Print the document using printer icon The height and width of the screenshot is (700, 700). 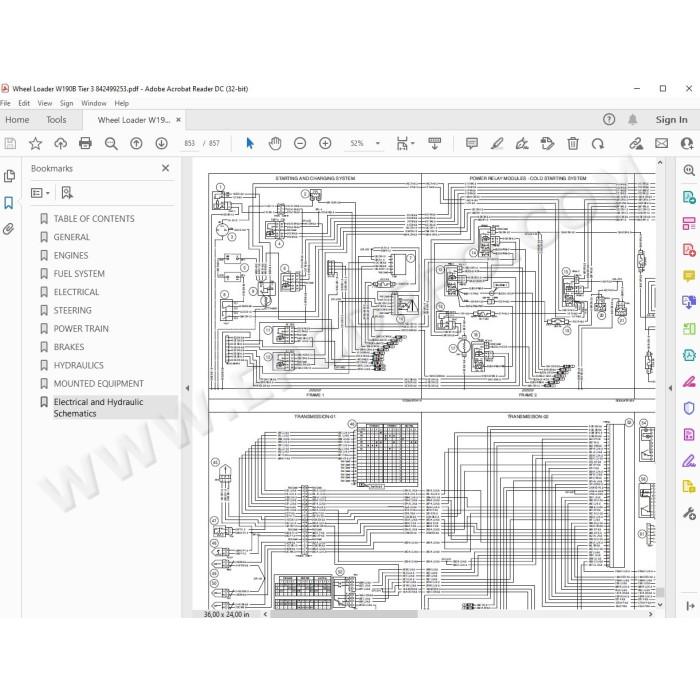(x=85, y=143)
